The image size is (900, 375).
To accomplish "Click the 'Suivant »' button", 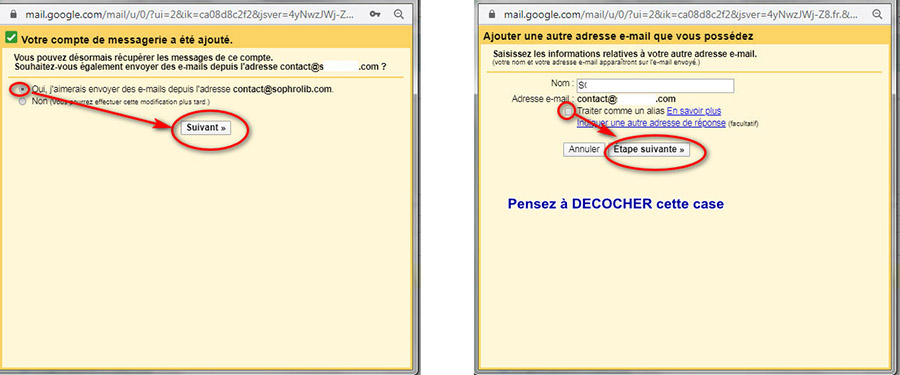I will [x=206, y=128].
